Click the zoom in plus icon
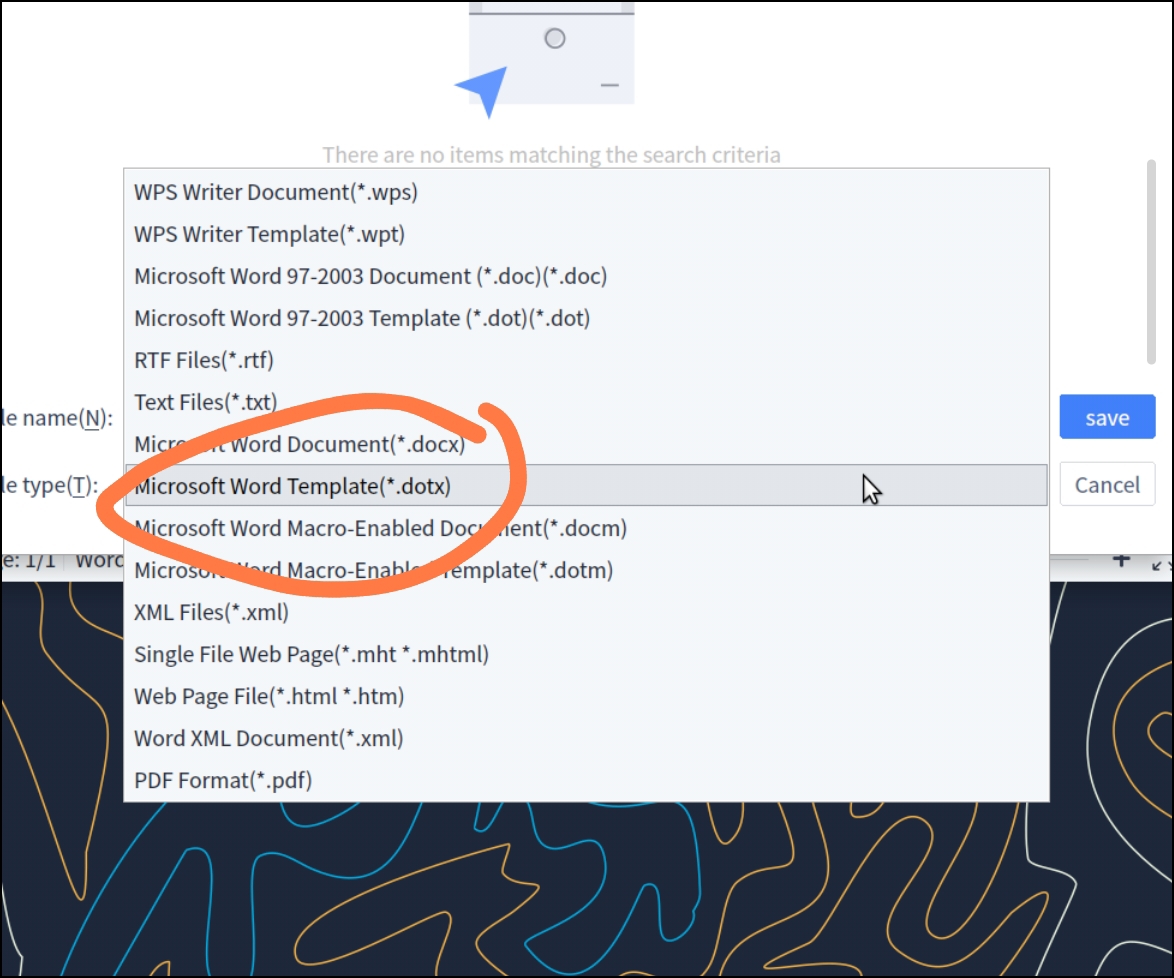1174x978 pixels. tap(1121, 559)
